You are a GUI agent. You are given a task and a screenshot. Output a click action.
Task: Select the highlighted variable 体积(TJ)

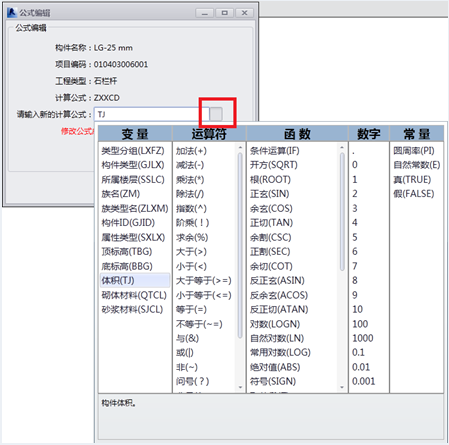pyautogui.click(x=135, y=280)
